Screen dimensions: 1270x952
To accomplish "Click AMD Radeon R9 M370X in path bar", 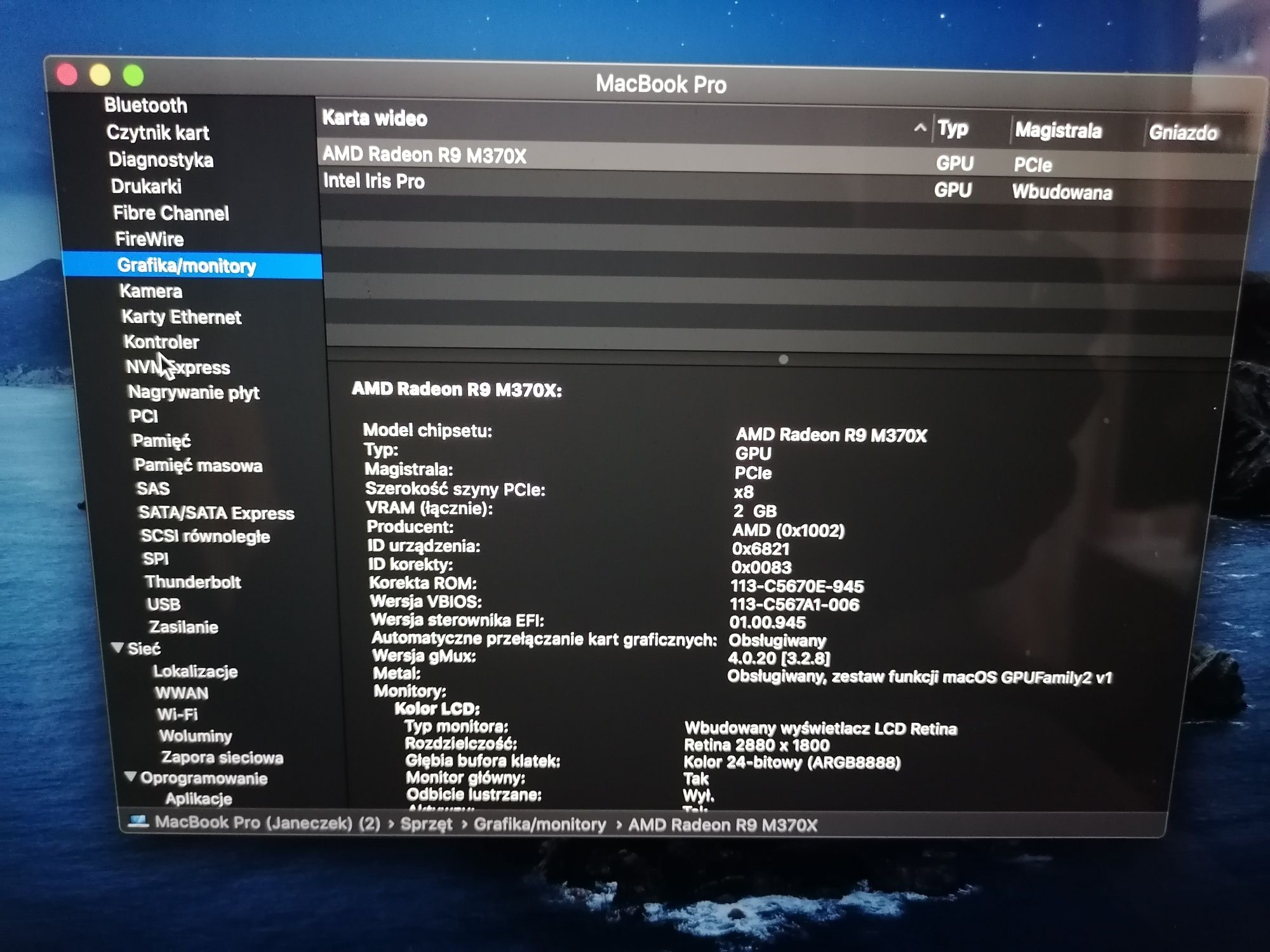I will [723, 825].
